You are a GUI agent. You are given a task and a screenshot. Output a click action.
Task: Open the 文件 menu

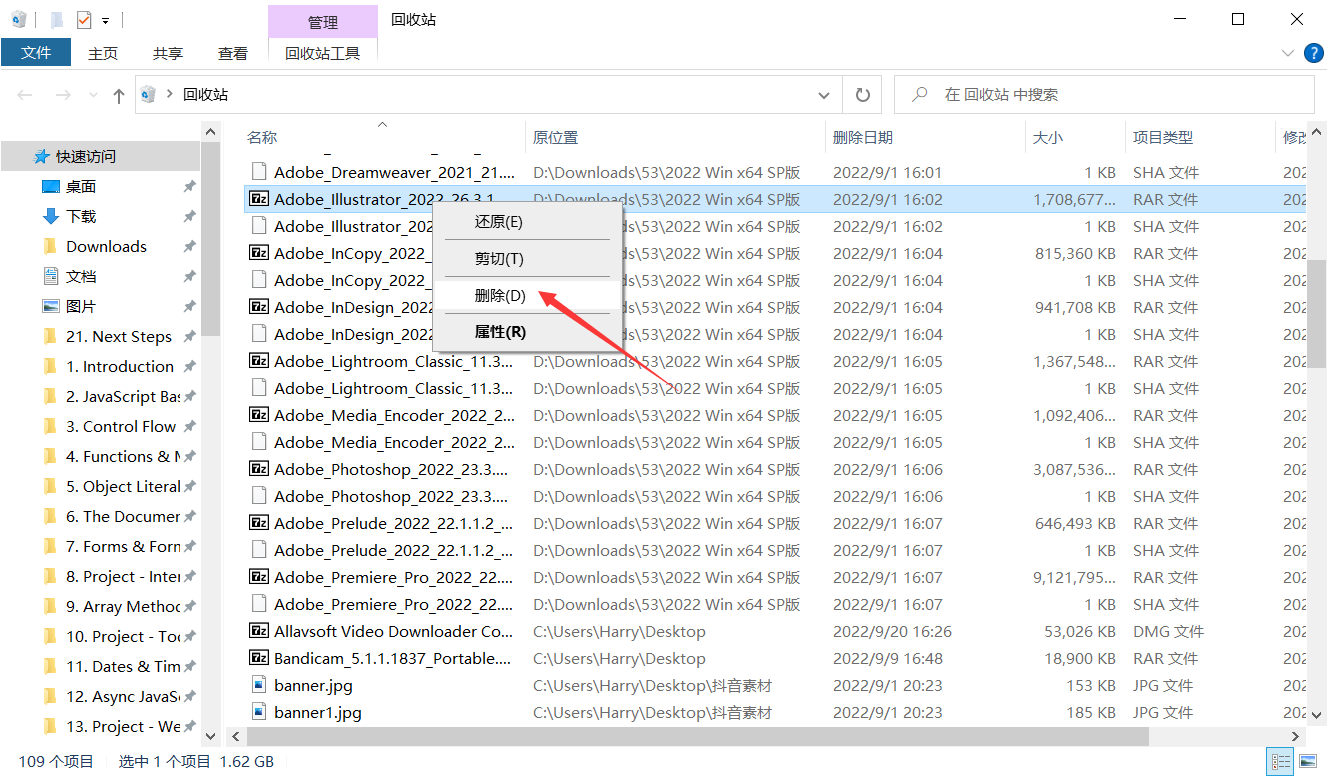[x=36, y=52]
